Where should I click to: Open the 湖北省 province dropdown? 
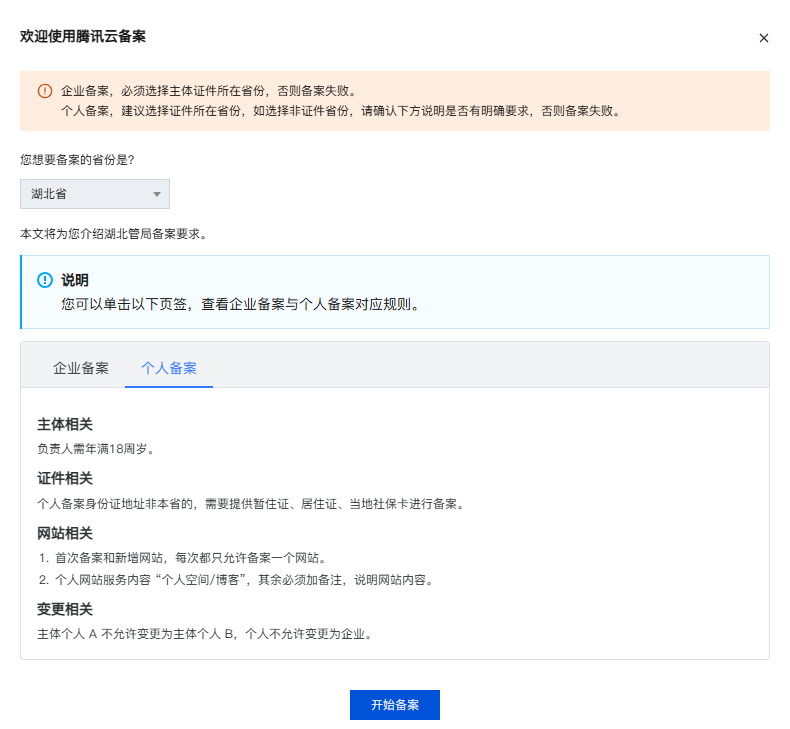click(95, 194)
